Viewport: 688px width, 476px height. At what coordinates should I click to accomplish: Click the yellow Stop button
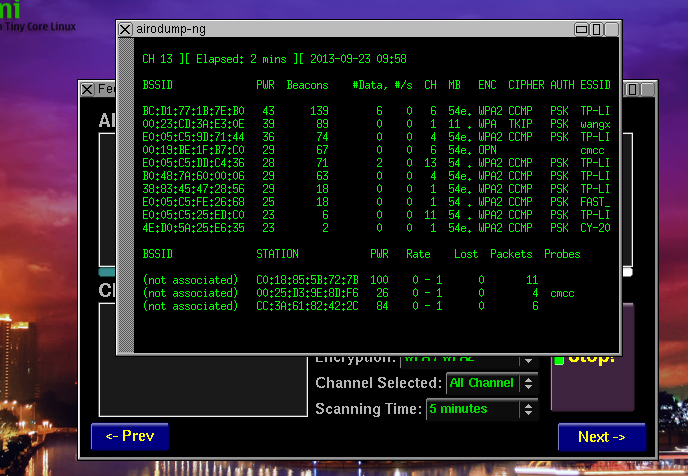[591, 358]
